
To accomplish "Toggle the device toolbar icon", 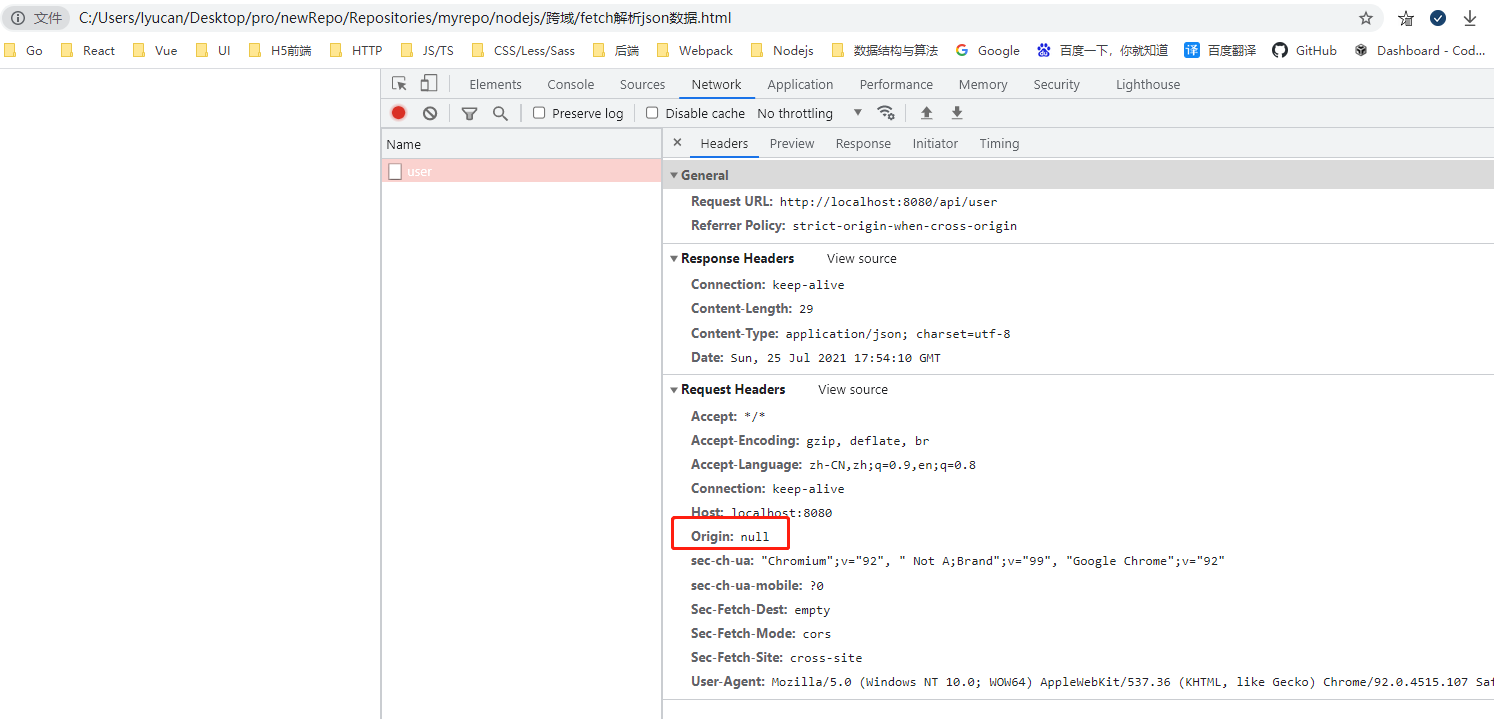I will [x=428, y=84].
